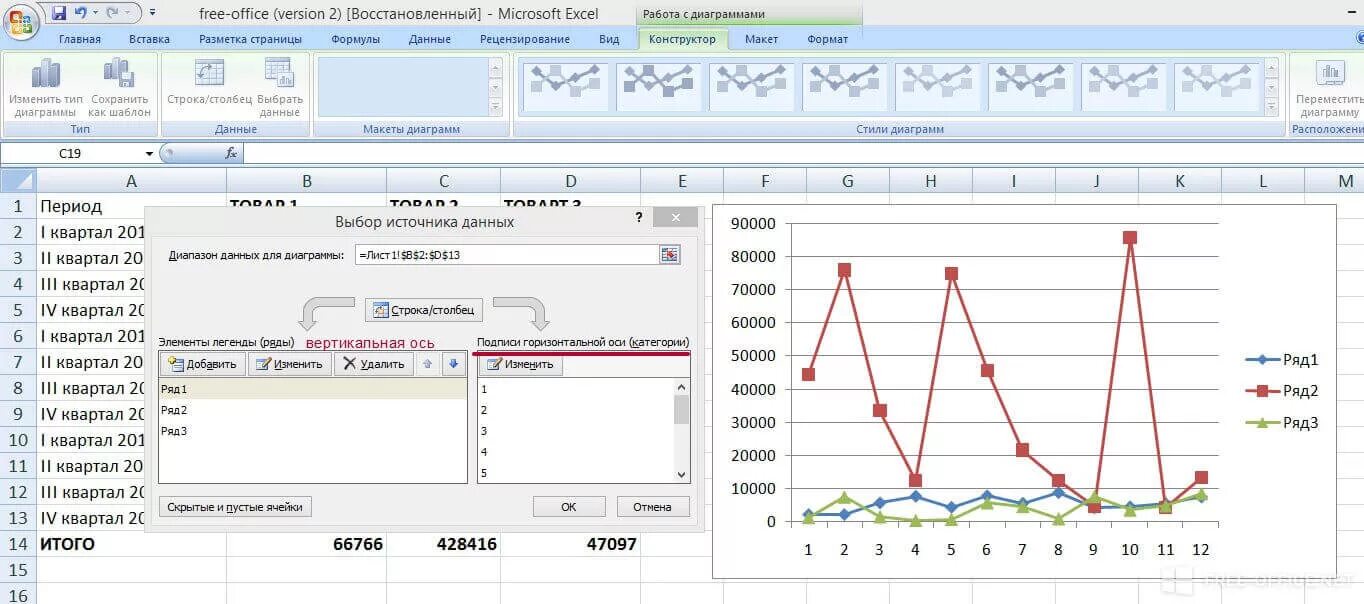Select row 14 header
Image resolution: width=1364 pixels, height=604 pixels.
[x=18, y=544]
